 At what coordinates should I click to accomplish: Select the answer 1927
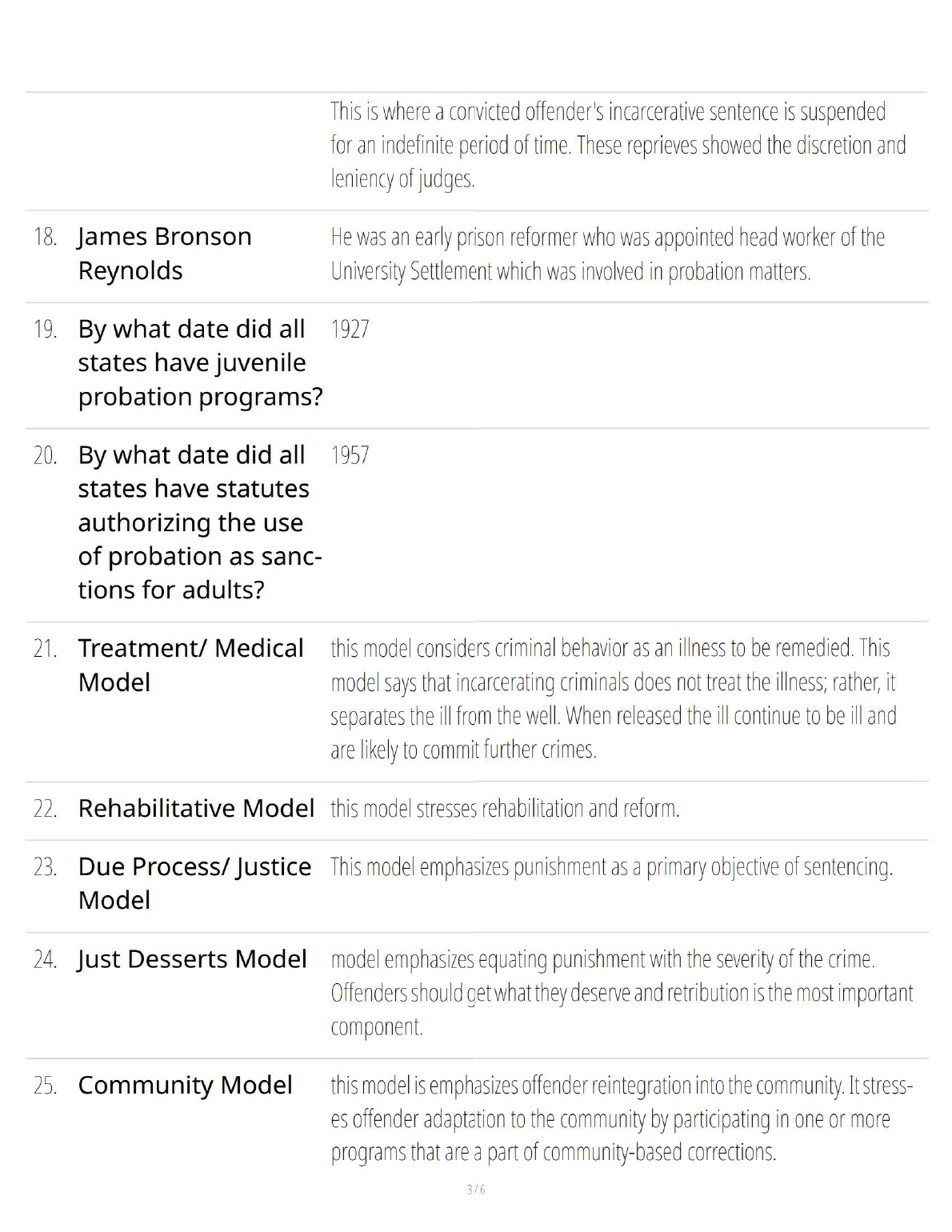[x=350, y=330]
